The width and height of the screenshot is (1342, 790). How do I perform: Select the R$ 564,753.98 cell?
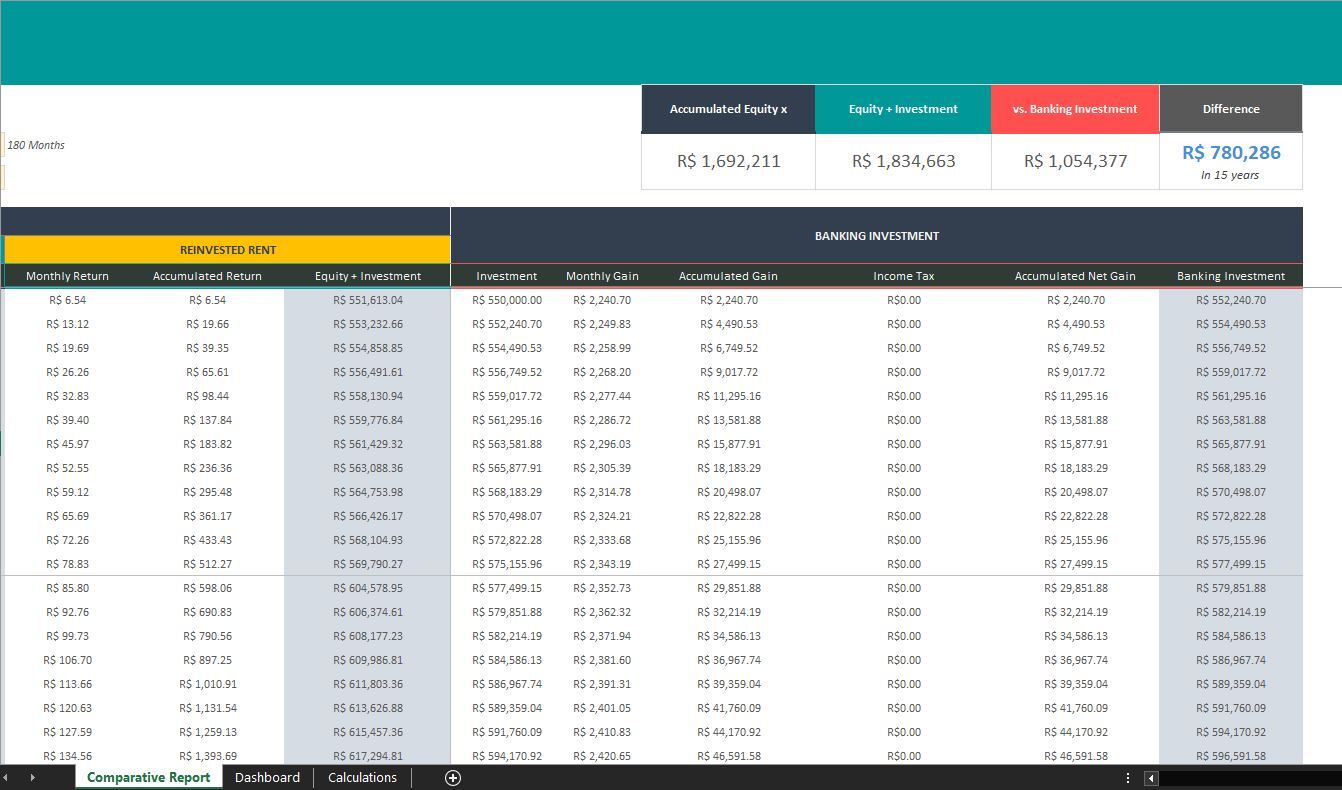click(368, 492)
